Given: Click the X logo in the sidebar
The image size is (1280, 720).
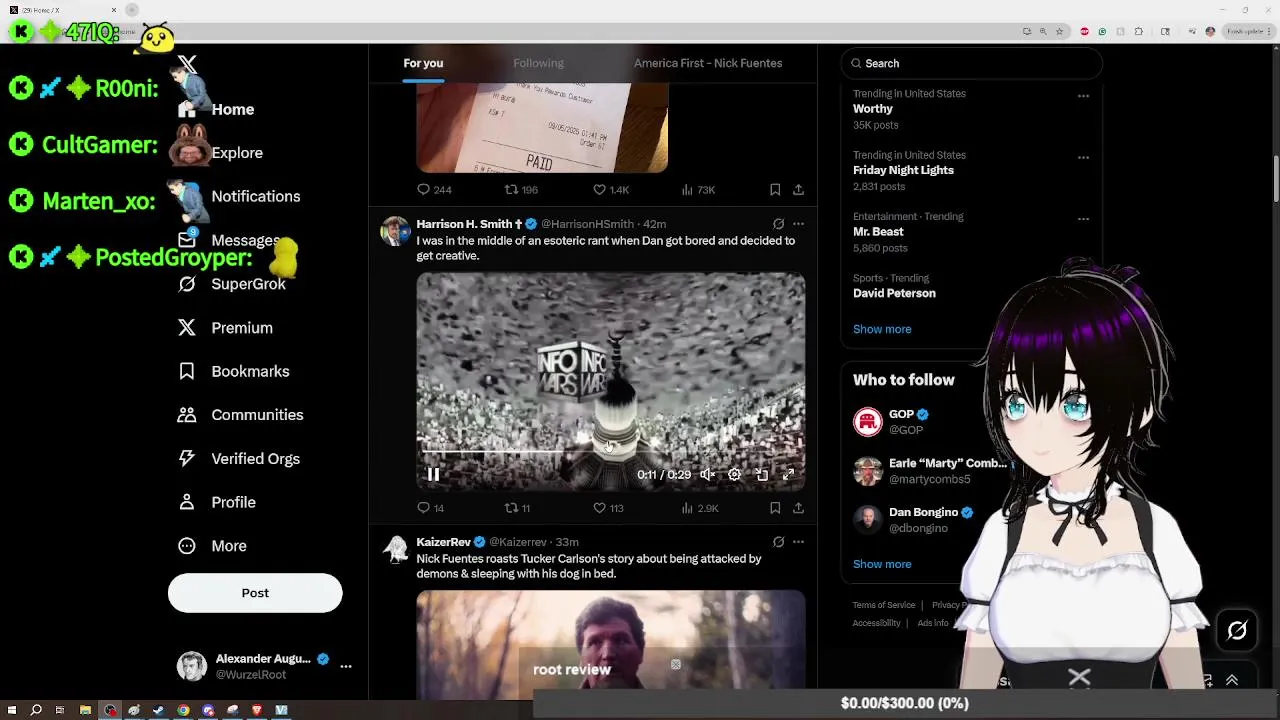Looking at the screenshot, I should click(187, 66).
